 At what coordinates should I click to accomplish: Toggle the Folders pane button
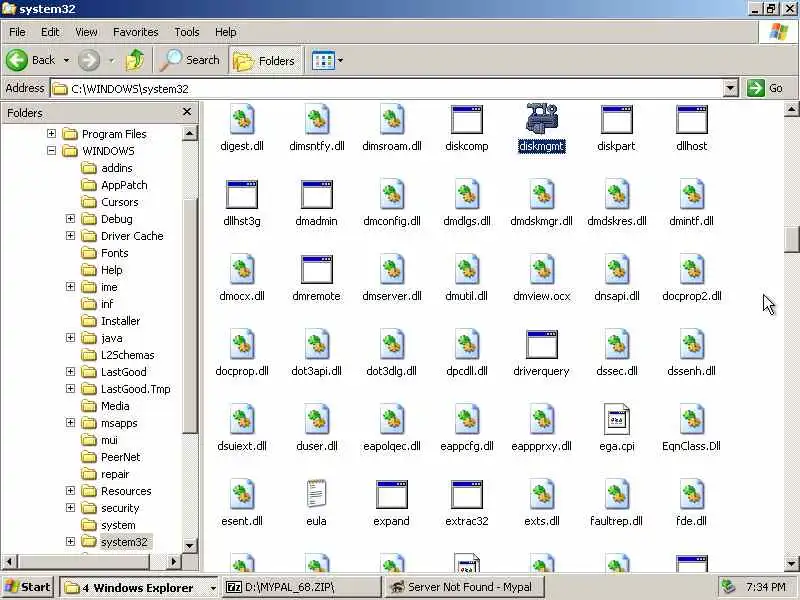(x=265, y=60)
